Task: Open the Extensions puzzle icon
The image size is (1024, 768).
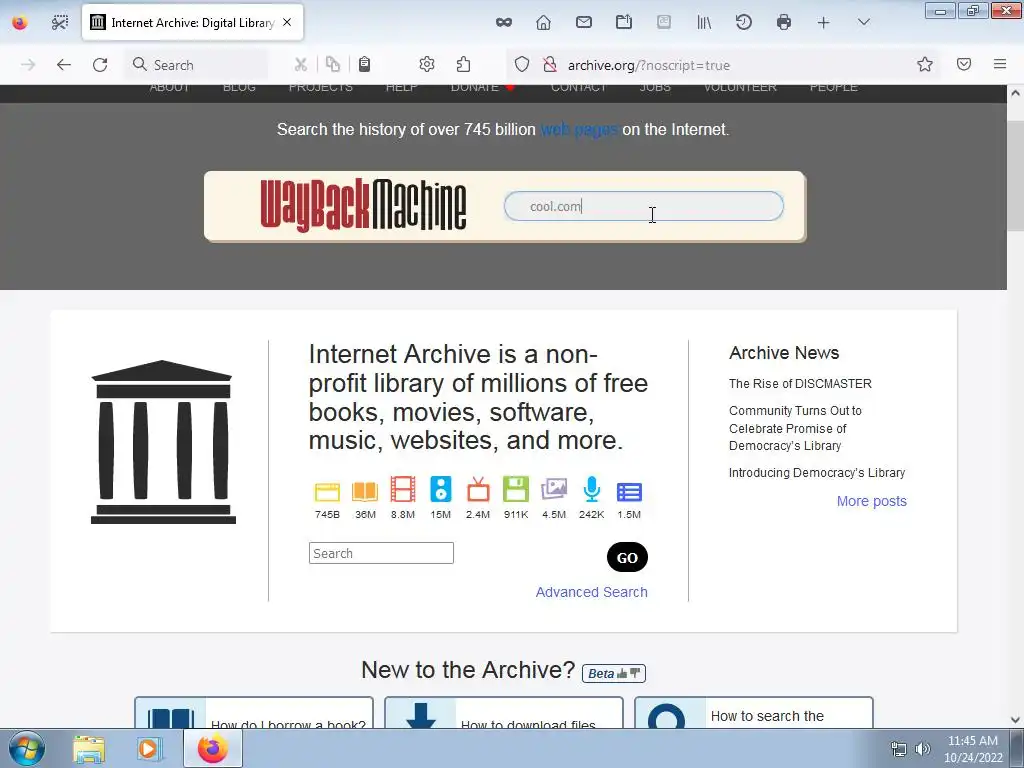Action: [x=464, y=64]
